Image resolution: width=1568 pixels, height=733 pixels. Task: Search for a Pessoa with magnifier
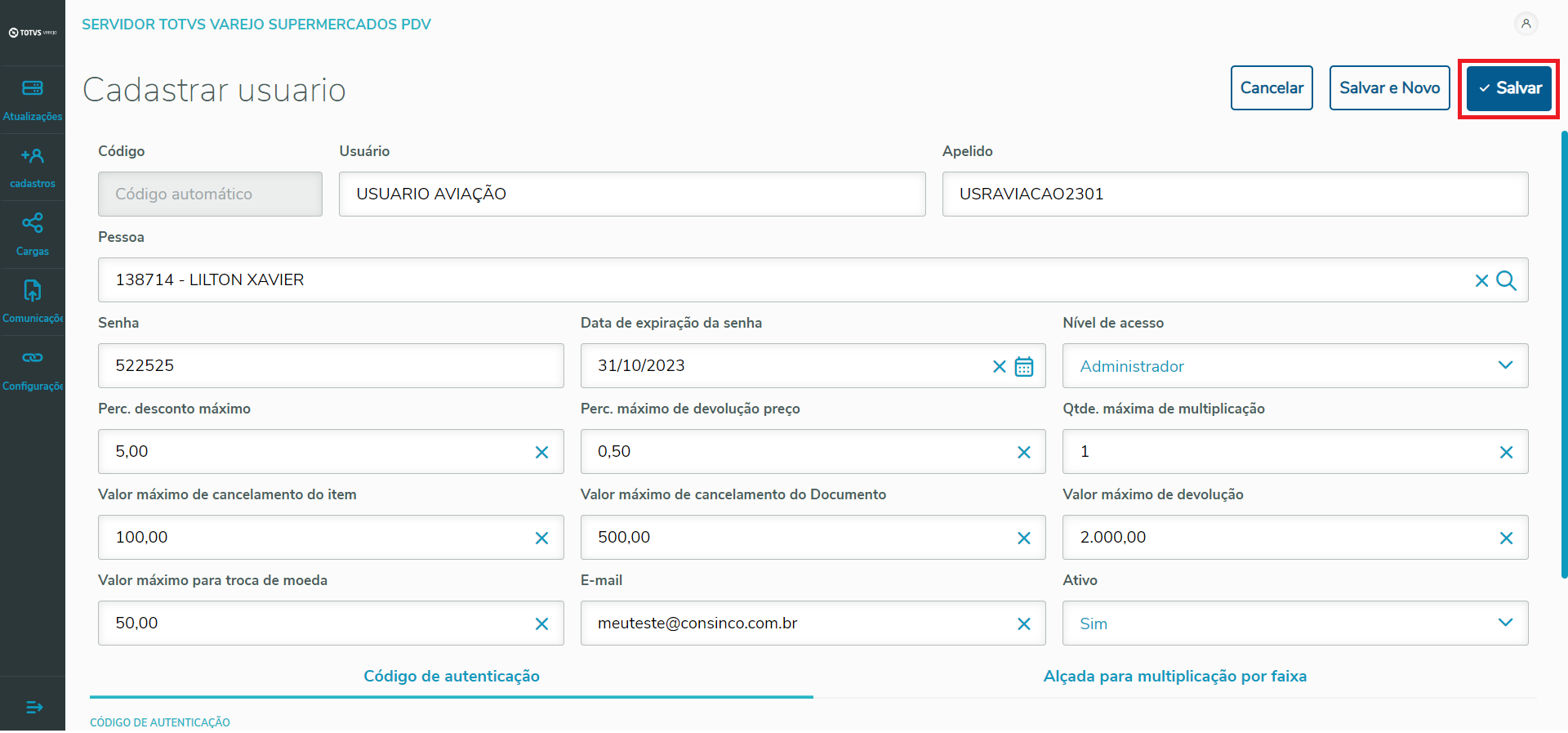[1507, 280]
